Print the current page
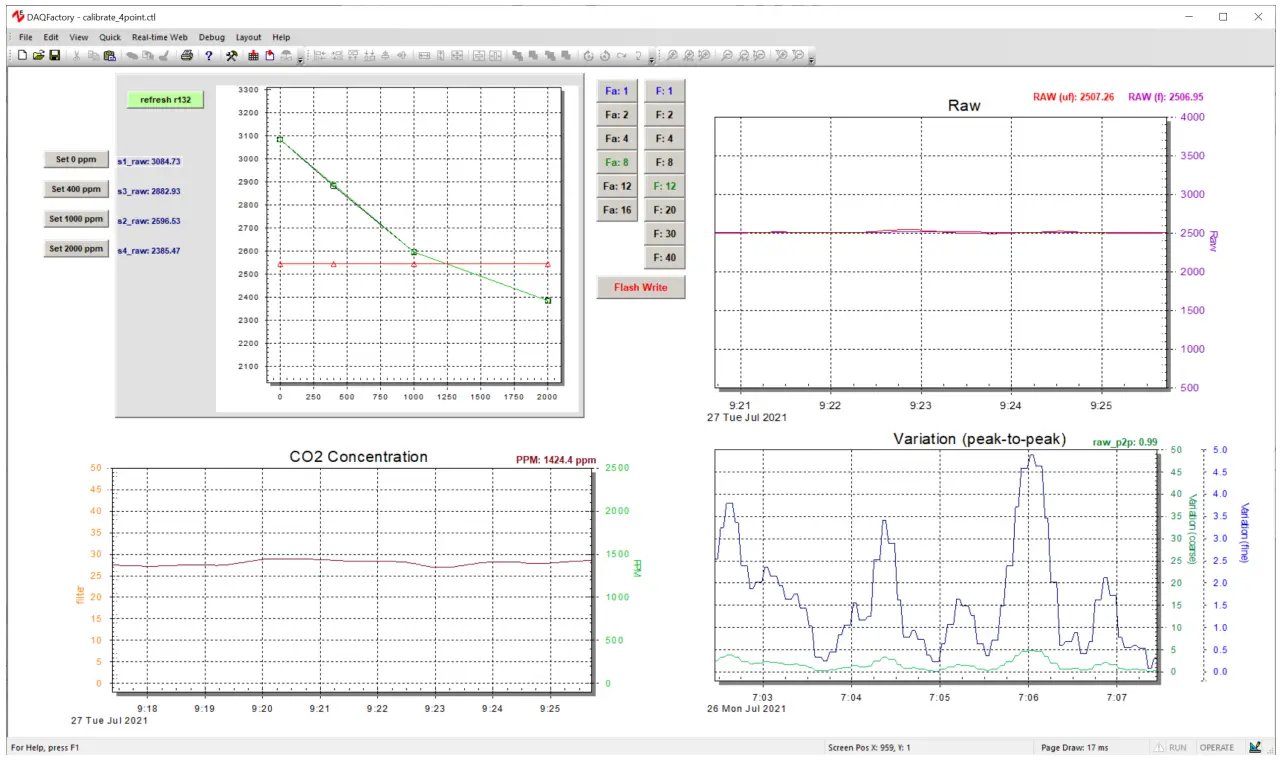 [187, 56]
